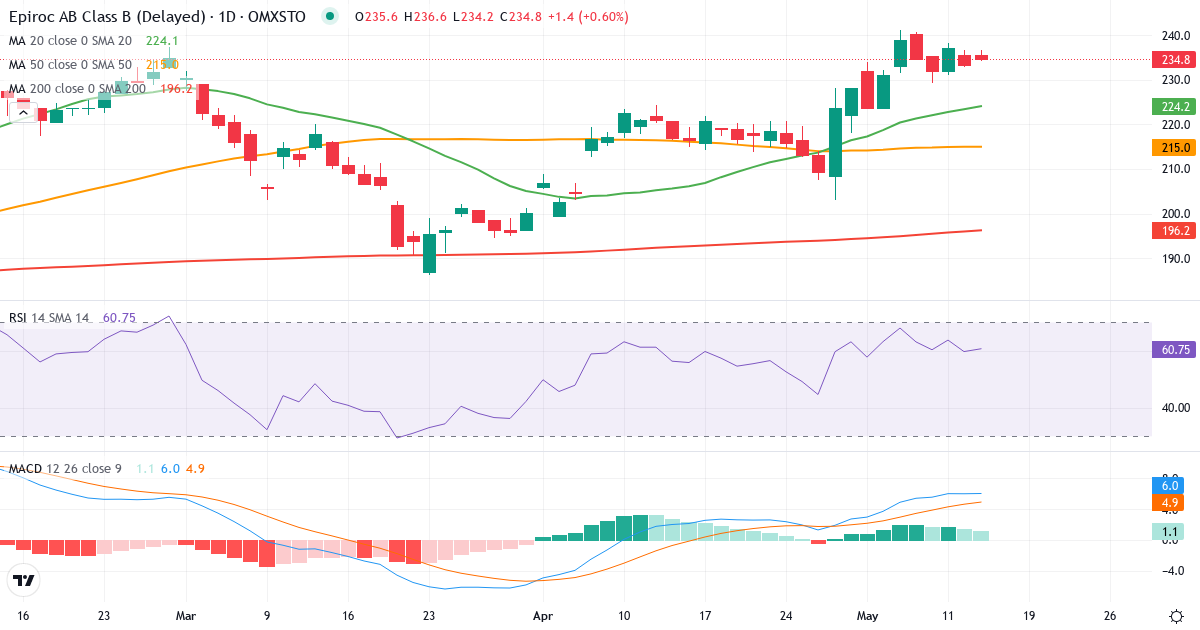Click the 26 date label on time axis

pos(1108,616)
